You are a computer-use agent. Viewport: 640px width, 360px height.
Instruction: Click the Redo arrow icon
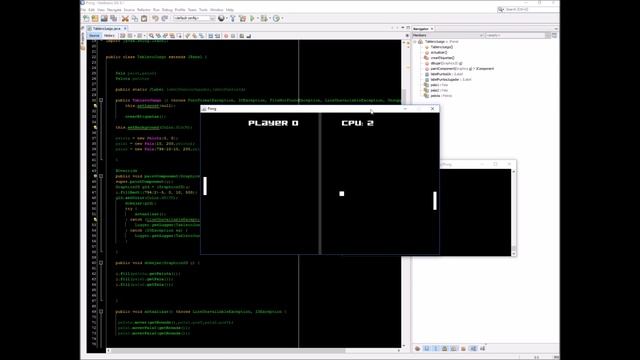(x=164, y=18)
